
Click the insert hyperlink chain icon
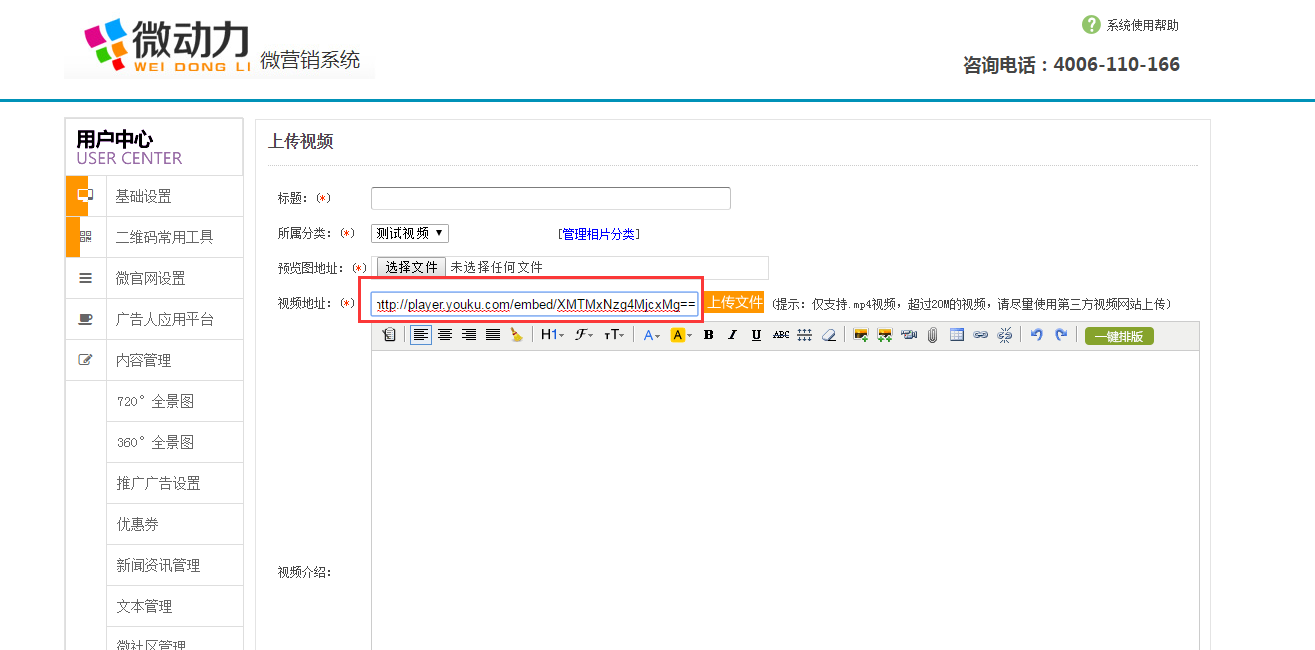click(x=981, y=335)
